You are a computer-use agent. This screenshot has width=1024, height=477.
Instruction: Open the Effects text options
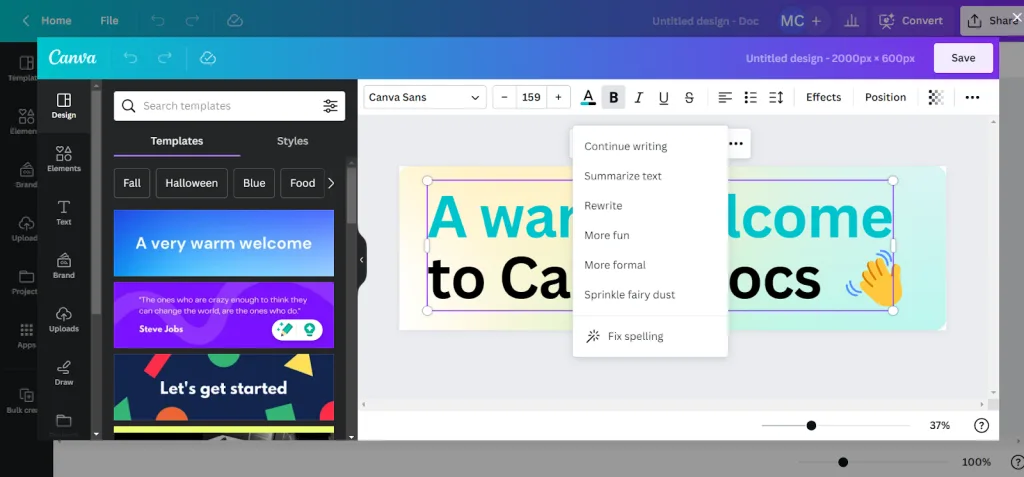[823, 97]
